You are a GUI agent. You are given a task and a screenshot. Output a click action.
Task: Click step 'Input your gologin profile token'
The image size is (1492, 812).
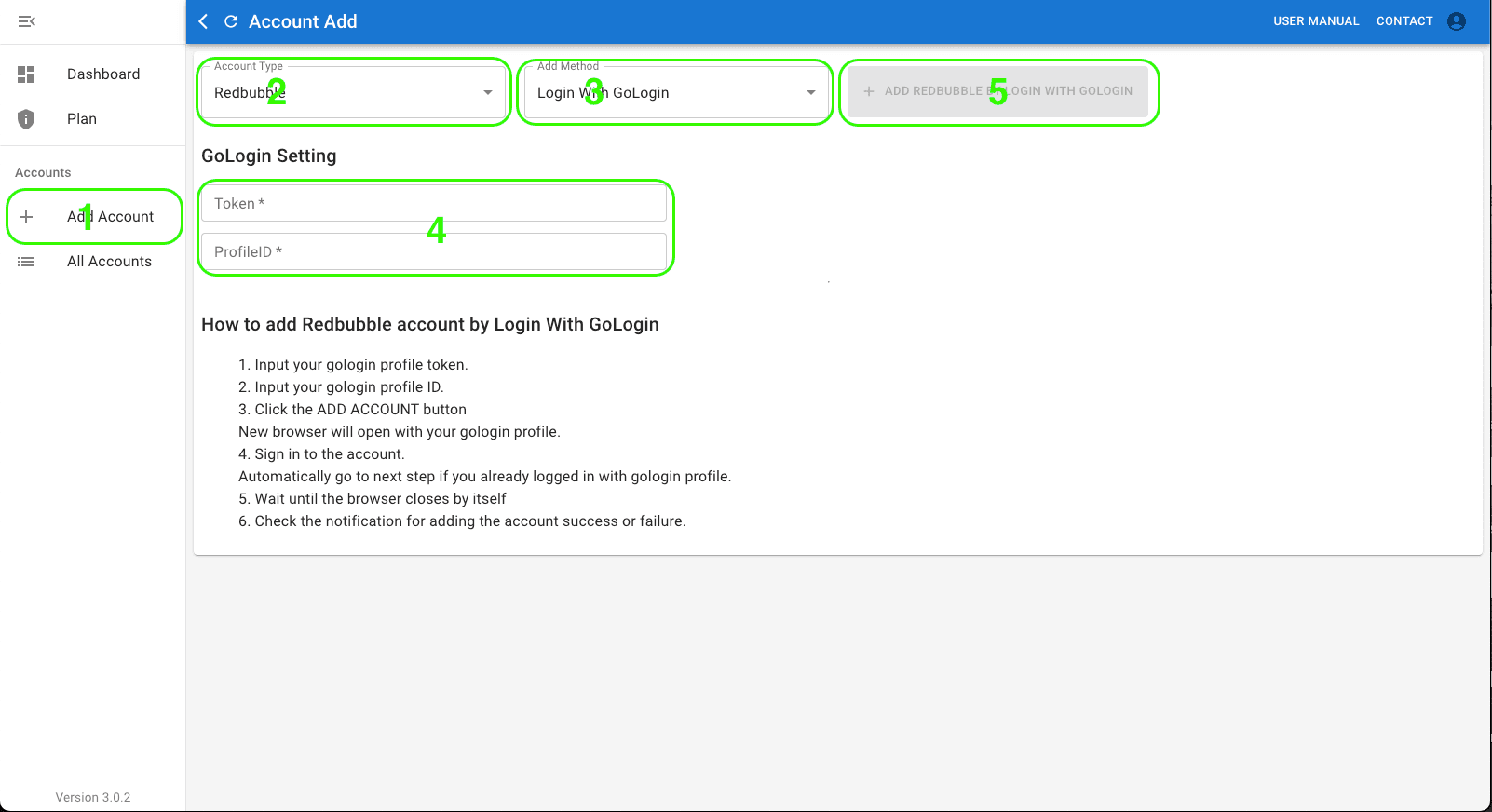pyautogui.click(x=353, y=365)
